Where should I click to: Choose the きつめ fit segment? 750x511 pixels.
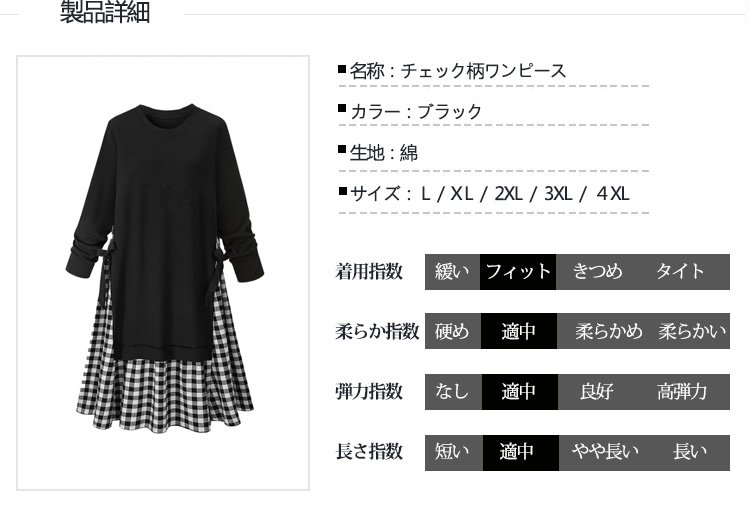click(x=598, y=272)
